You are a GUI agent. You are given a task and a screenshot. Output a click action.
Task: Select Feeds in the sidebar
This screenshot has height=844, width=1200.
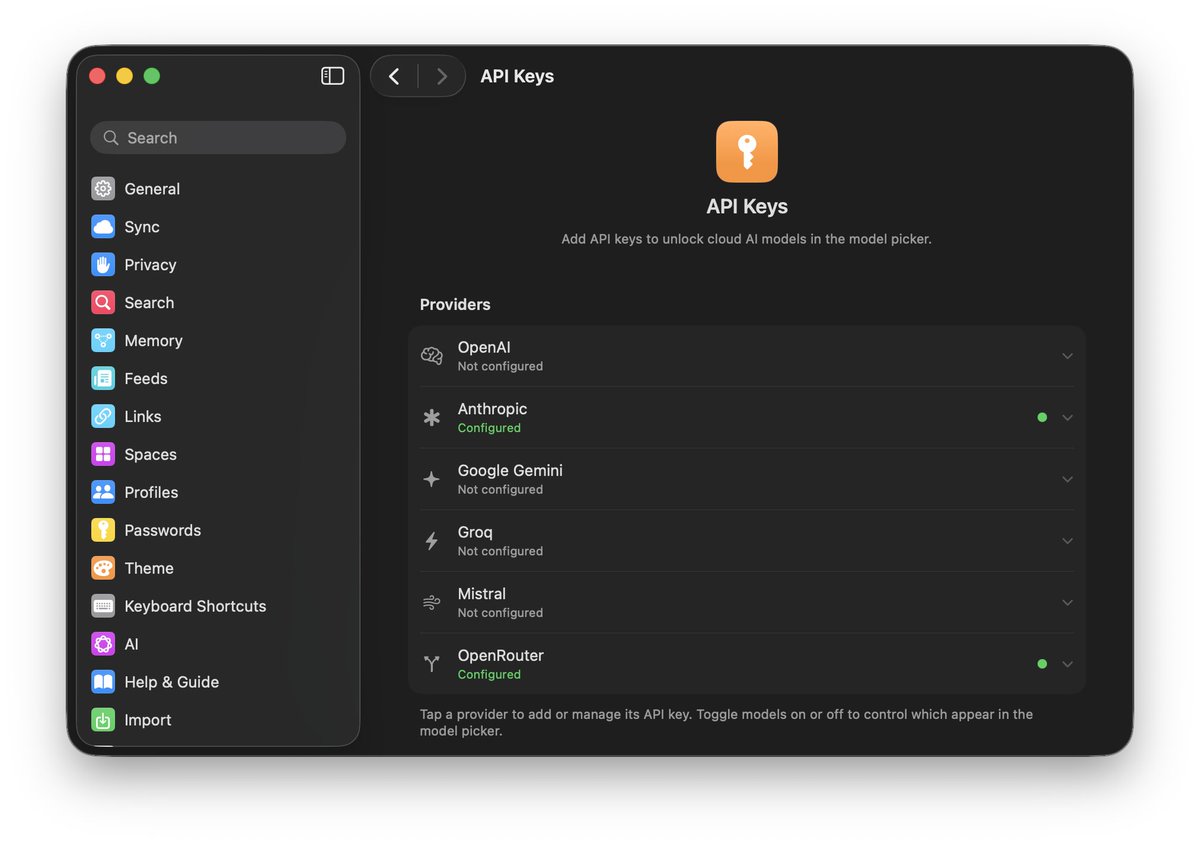(x=218, y=379)
